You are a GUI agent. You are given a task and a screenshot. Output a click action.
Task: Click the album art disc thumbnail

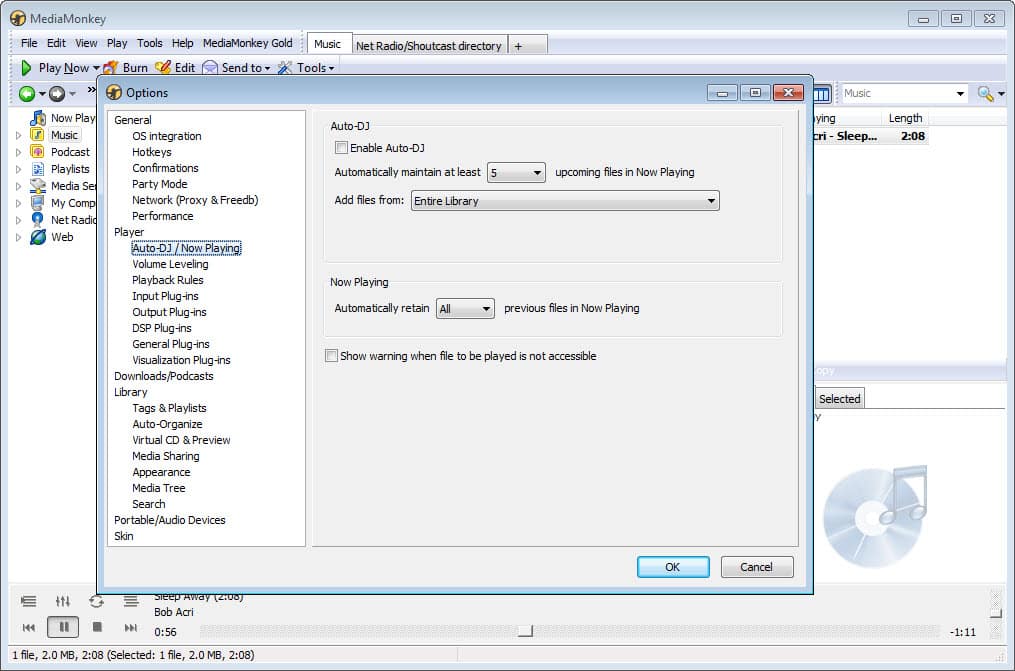coord(875,517)
